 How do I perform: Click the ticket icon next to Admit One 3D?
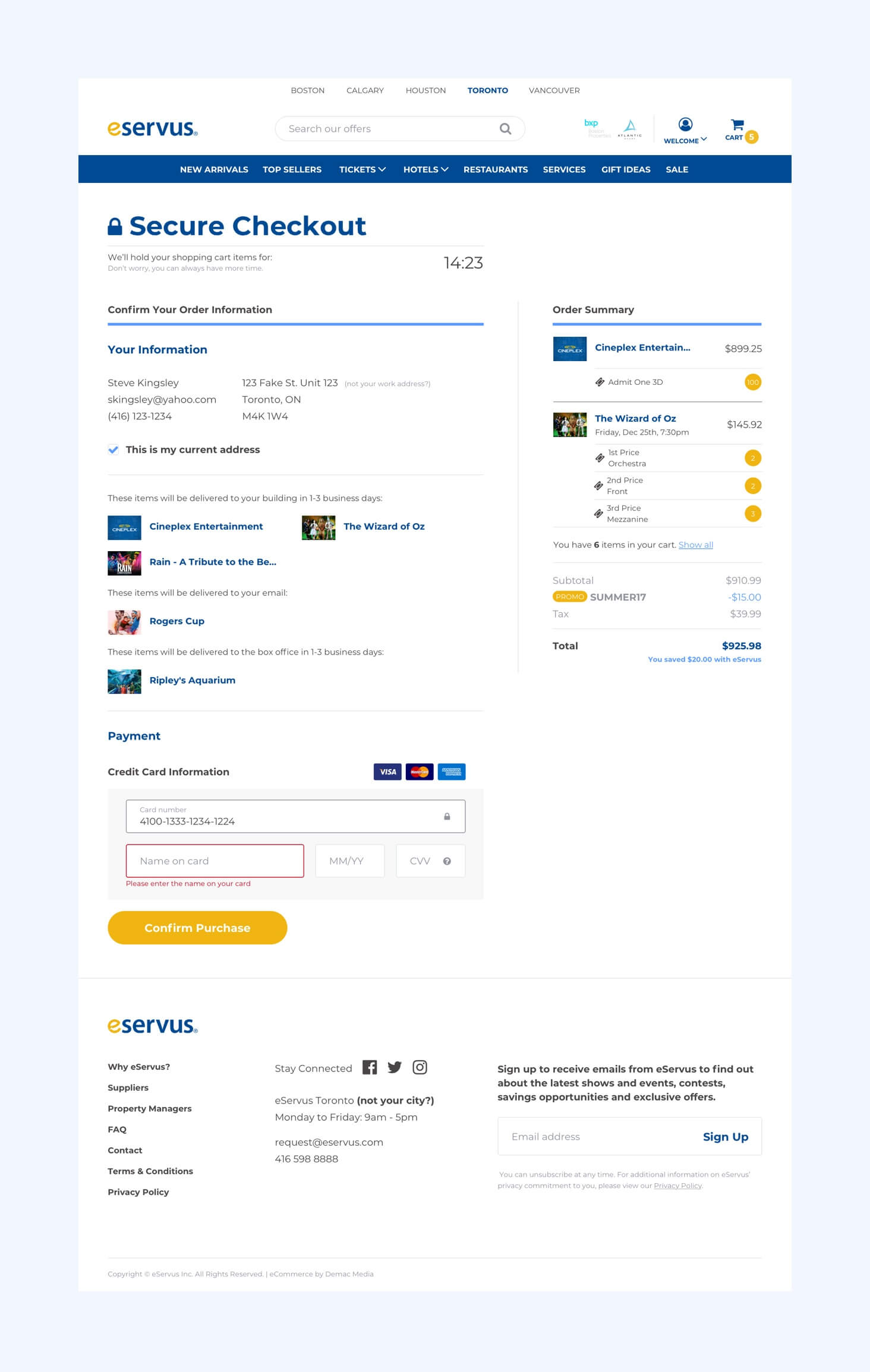(600, 382)
